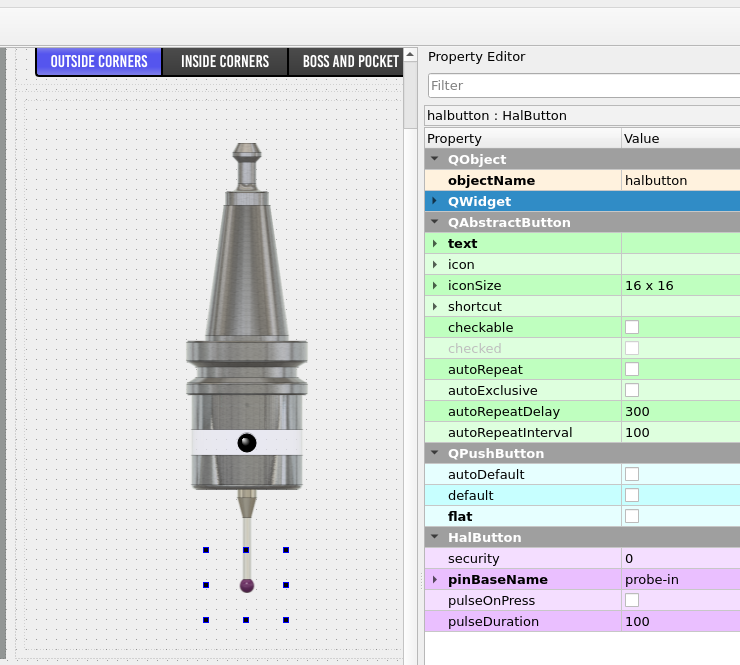This screenshot has width=740, height=665.
Task: Click the tool holder image
Action: [x=246, y=320]
